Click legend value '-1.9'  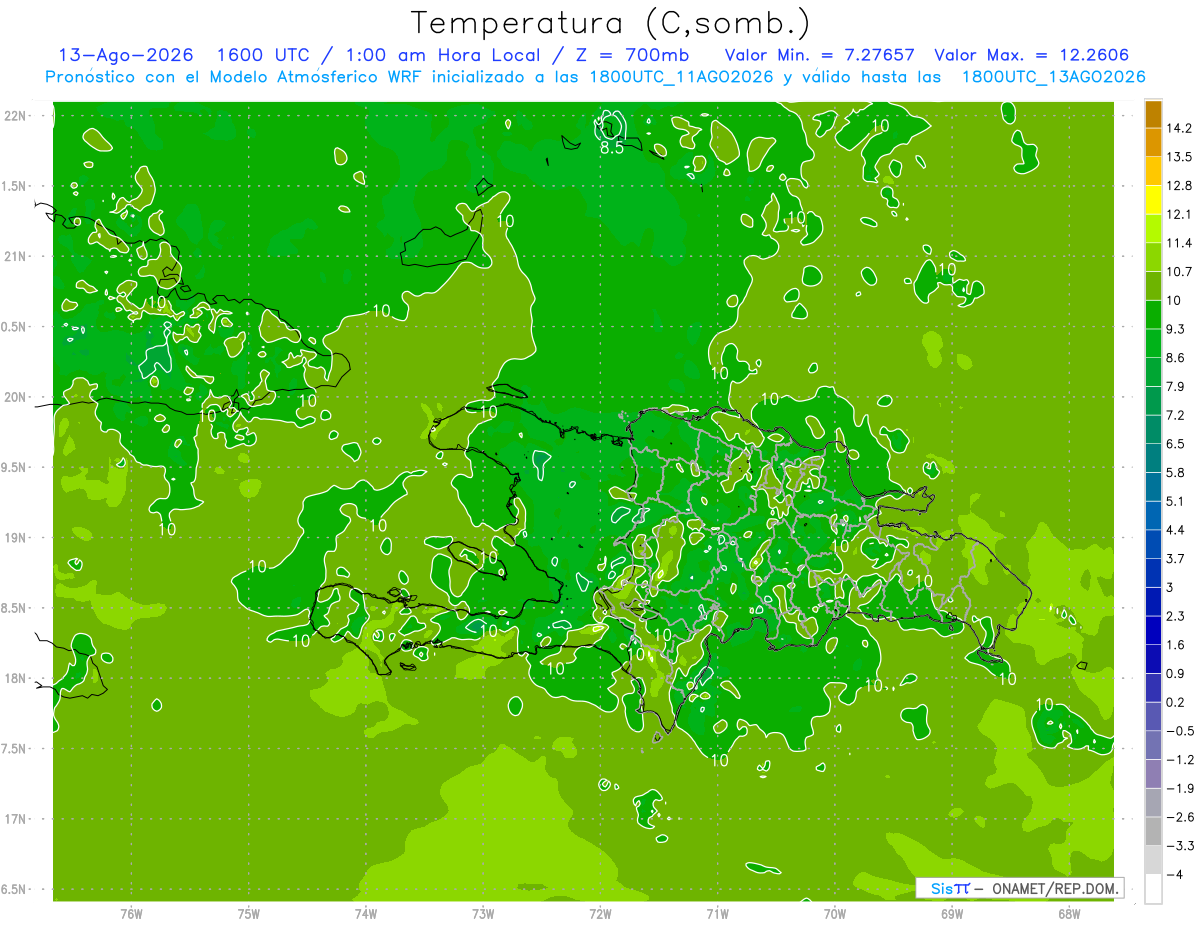pyautogui.click(x=1180, y=788)
